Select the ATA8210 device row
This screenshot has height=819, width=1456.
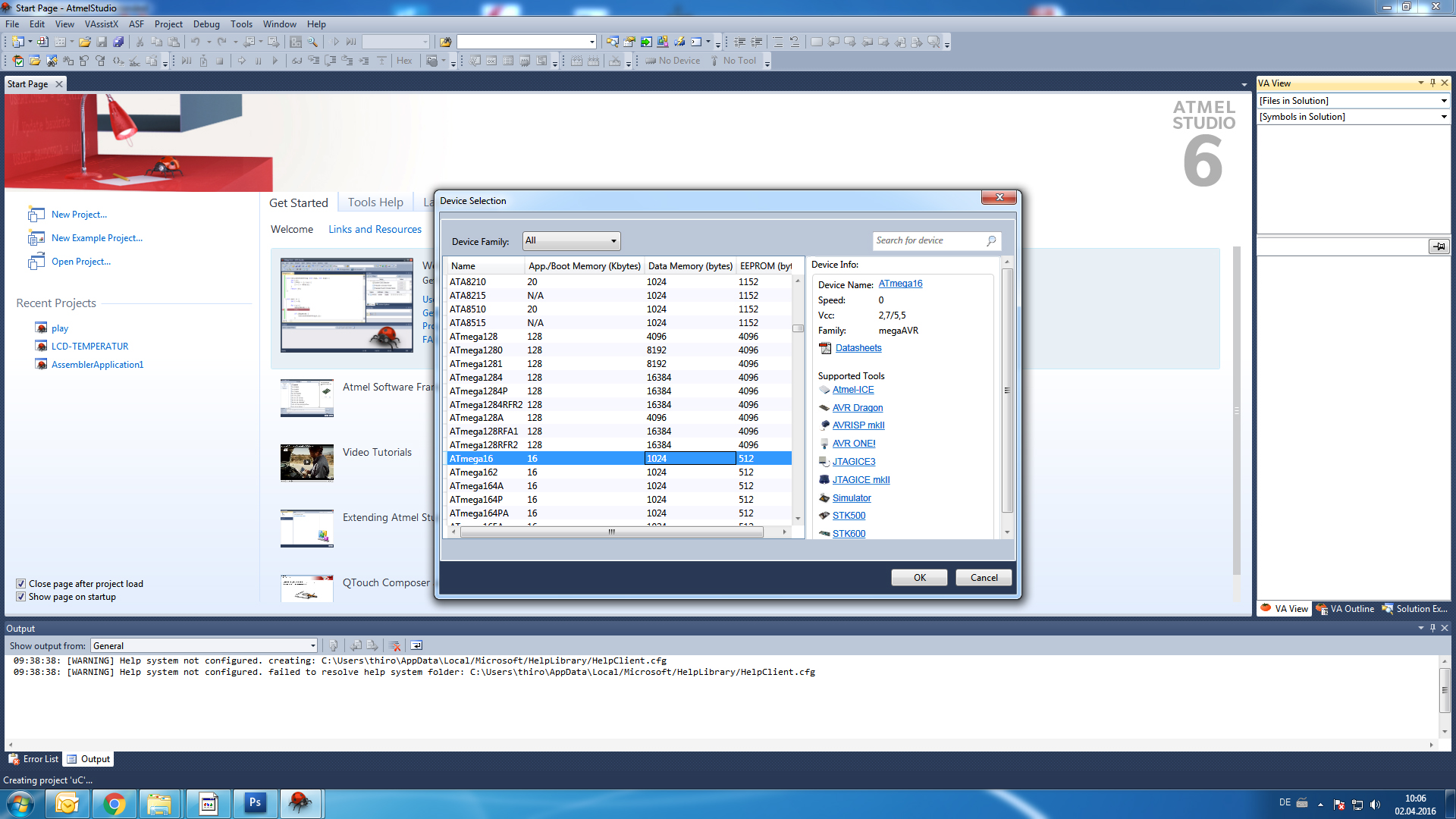[618, 282]
